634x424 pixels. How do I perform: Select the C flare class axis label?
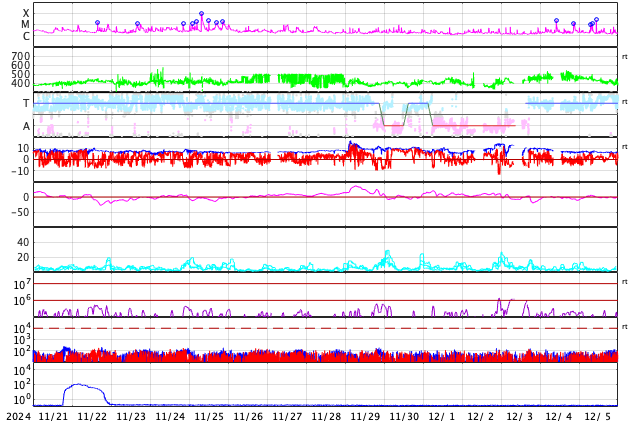point(26,36)
